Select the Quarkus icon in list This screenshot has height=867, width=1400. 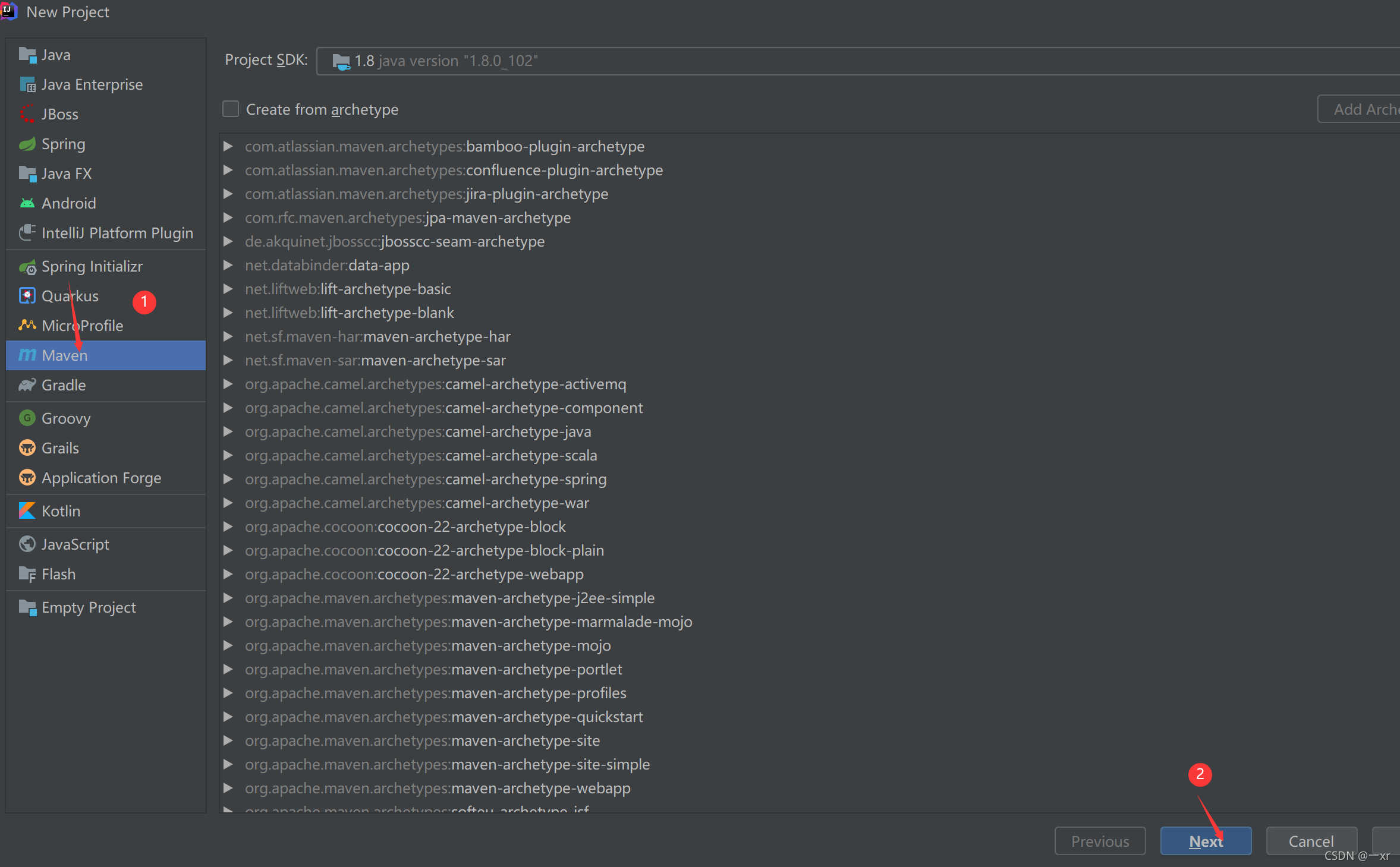click(27, 296)
